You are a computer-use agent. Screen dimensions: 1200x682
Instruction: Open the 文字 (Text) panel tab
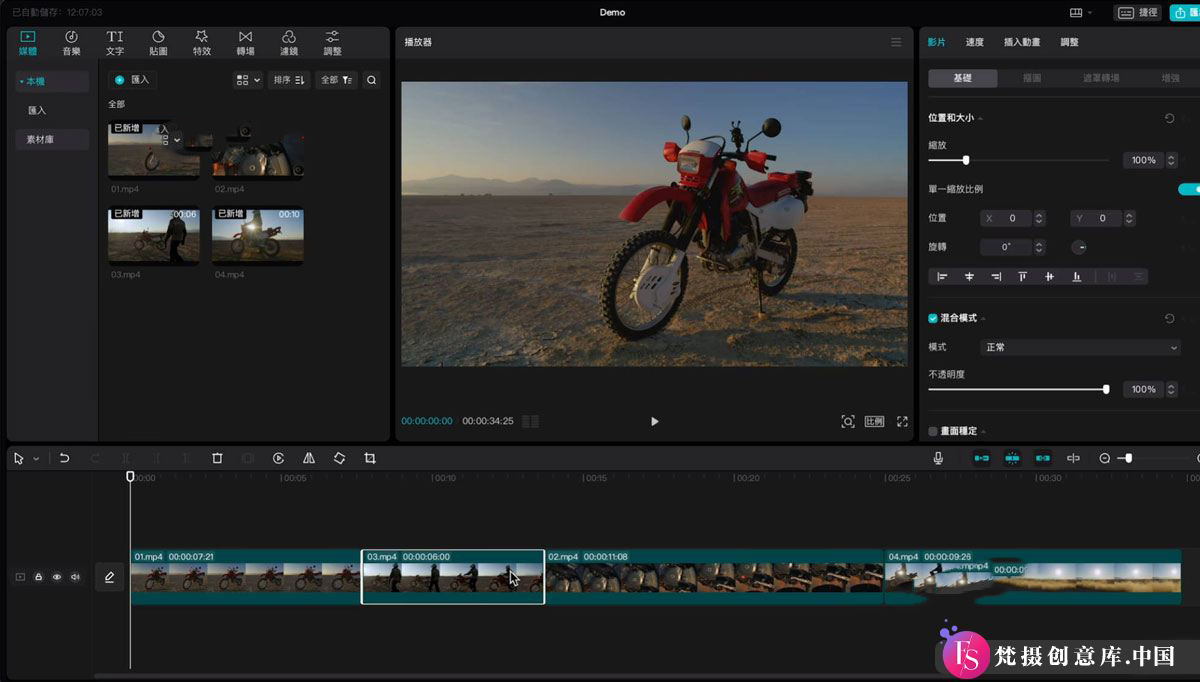[115, 43]
